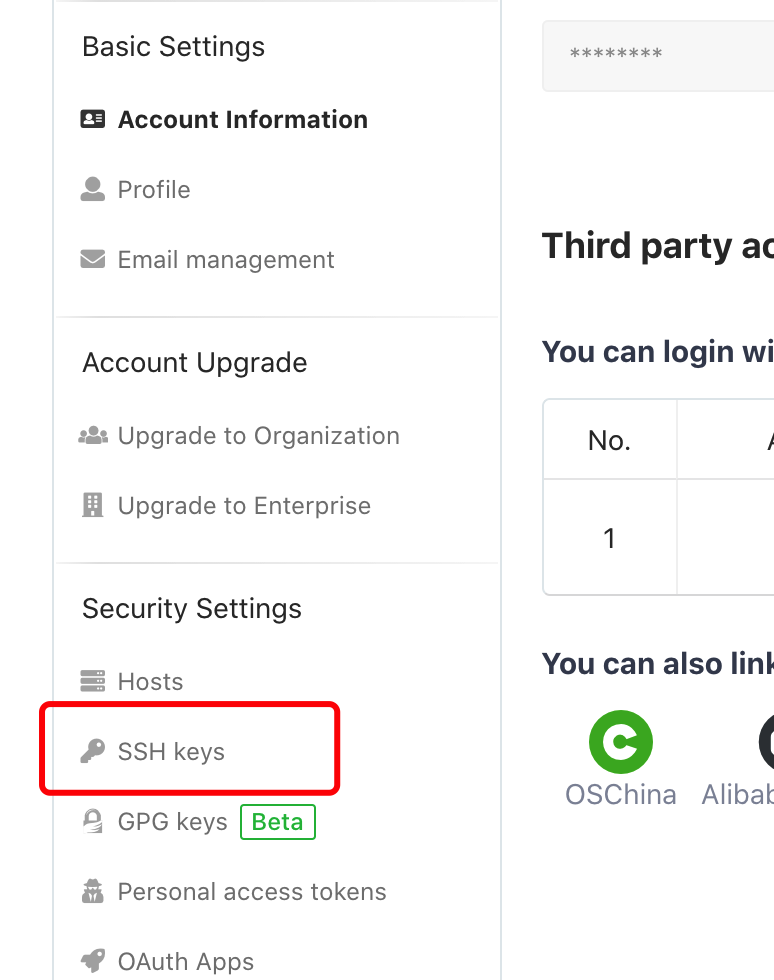Screen dimensions: 774x980
Task: Click the OAuth Apps rocket icon
Action: (x=93, y=961)
